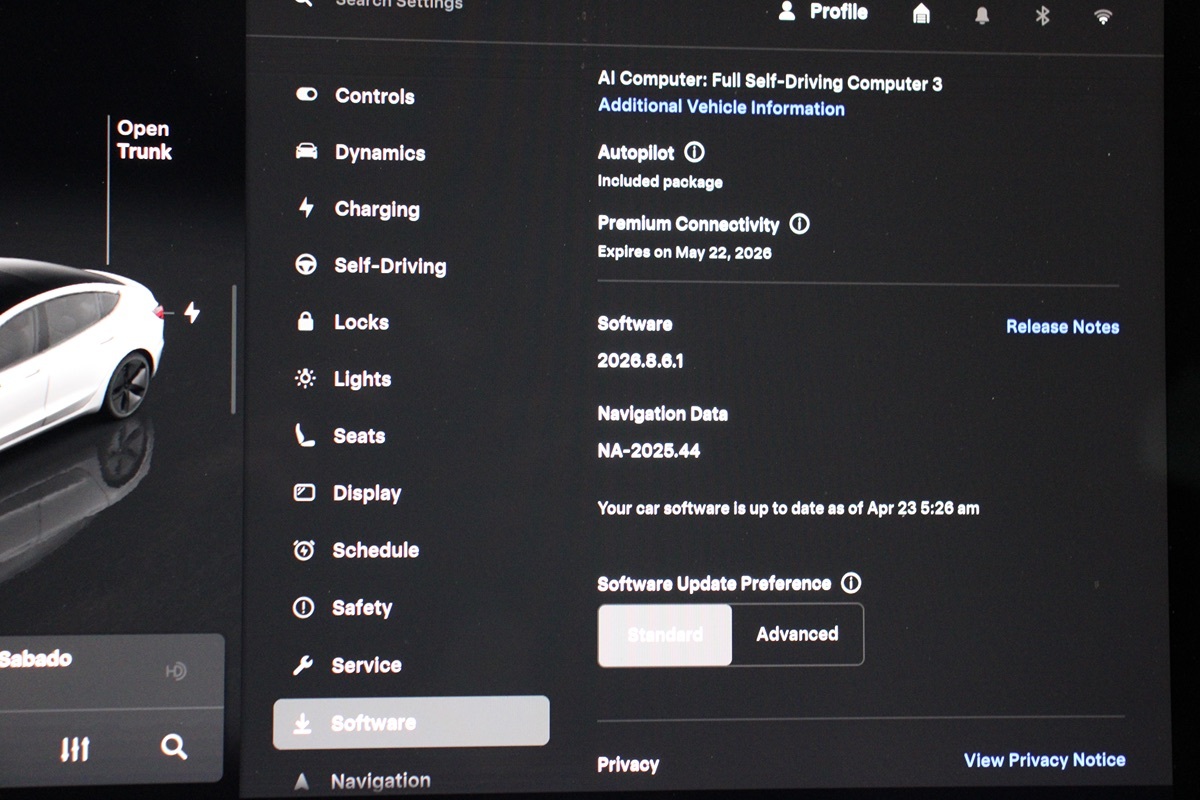This screenshot has width=1200, height=800.
Task: Open the Profile person icon
Action: 787,11
